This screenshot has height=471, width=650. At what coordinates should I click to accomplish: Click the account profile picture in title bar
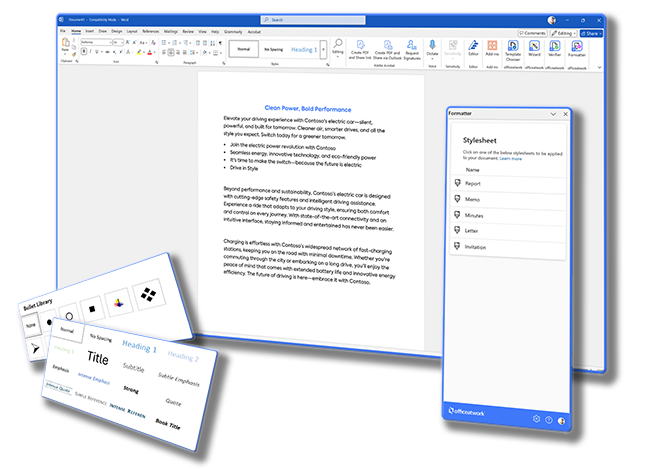coord(552,20)
